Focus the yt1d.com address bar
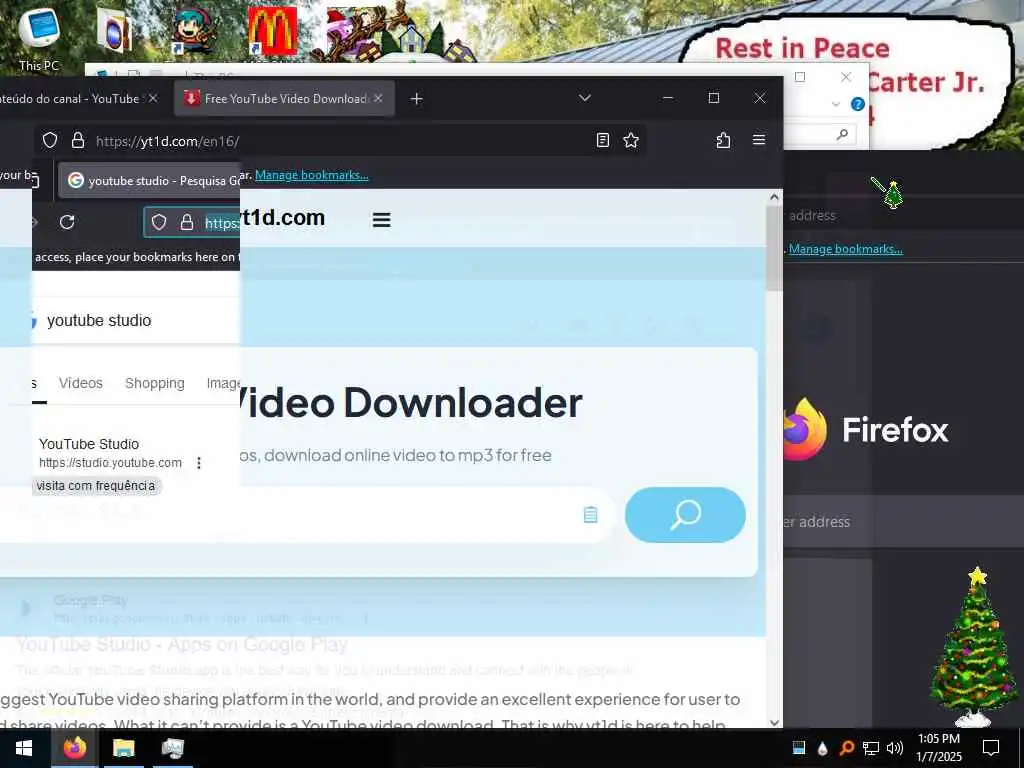The width and height of the screenshot is (1024, 768). [x=340, y=141]
